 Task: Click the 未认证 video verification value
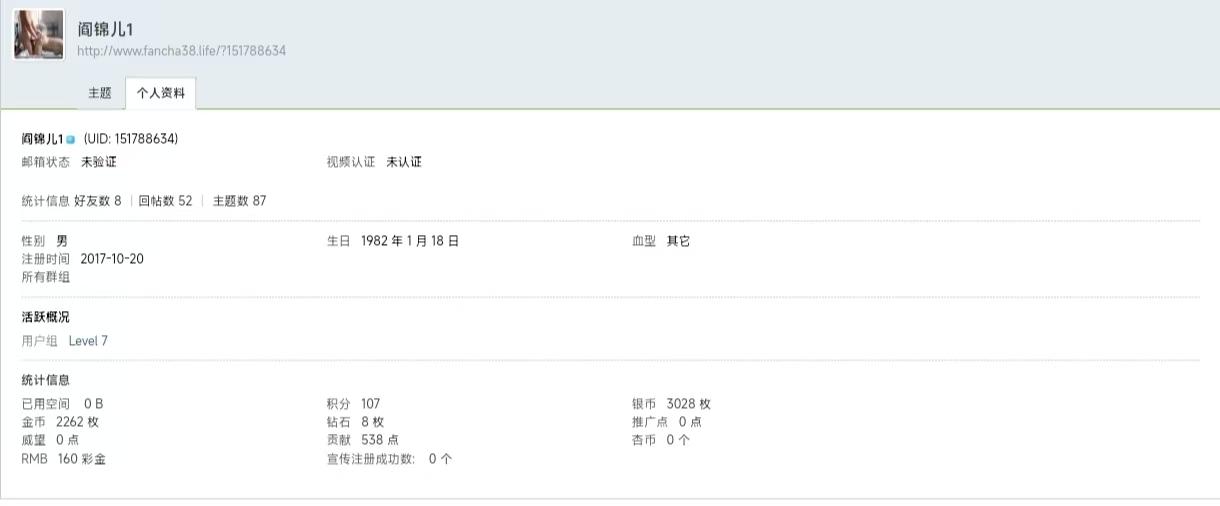404,162
